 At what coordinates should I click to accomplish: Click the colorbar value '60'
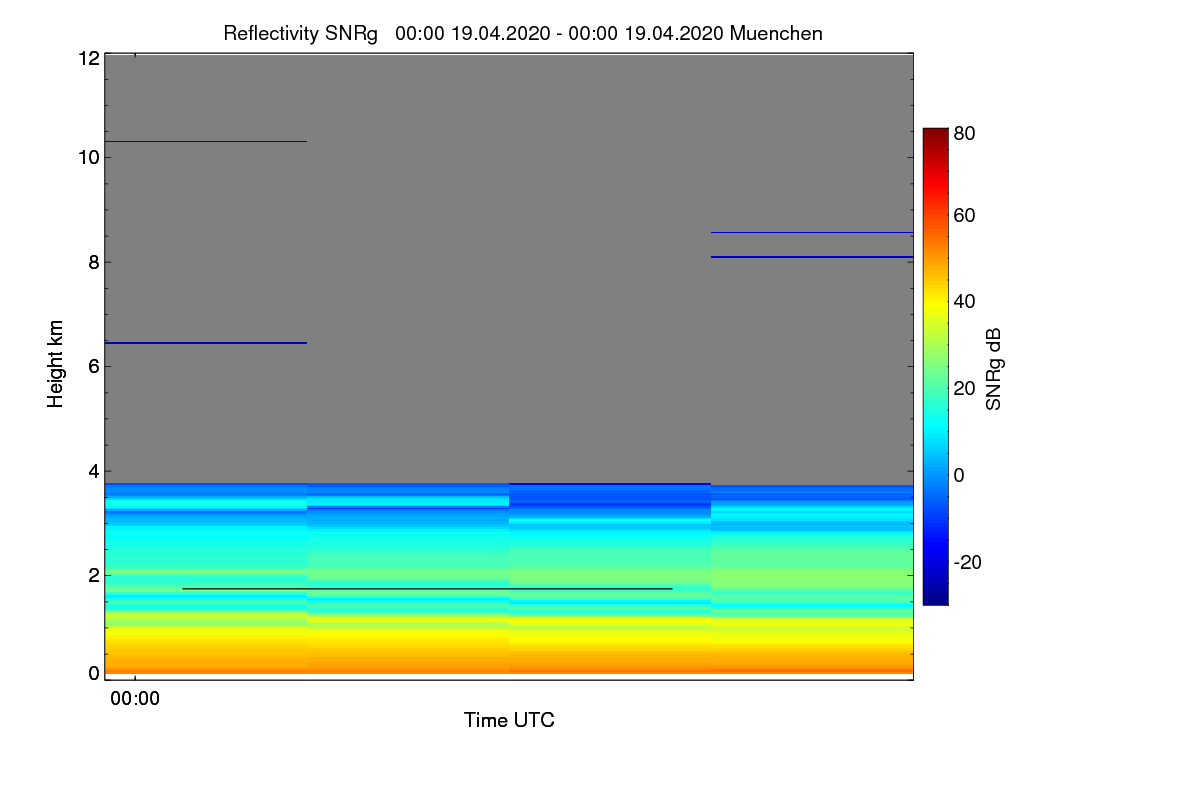tap(965, 215)
